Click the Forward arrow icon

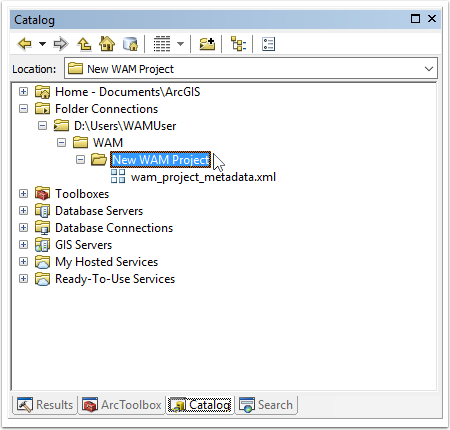tap(61, 44)
